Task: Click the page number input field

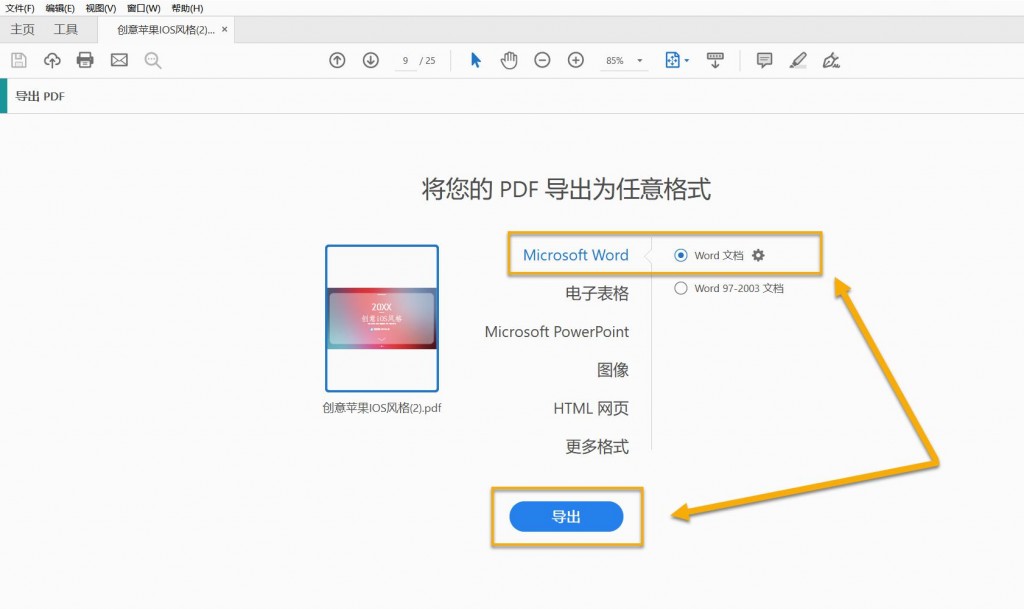Action: click(x=406, y=61)
